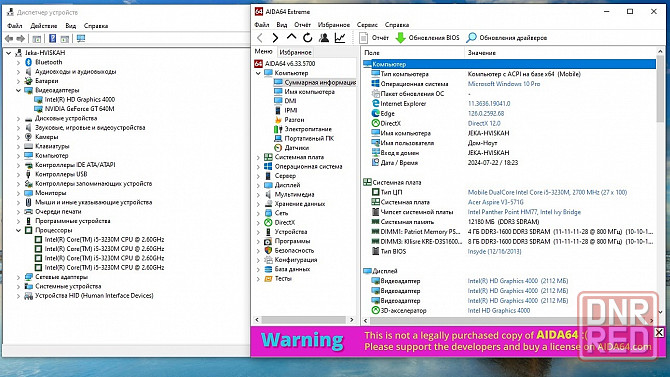The height and width of the screenshot is (377, 670).
Task: Select Камеры in Device Manager
Action: (47, 137)
